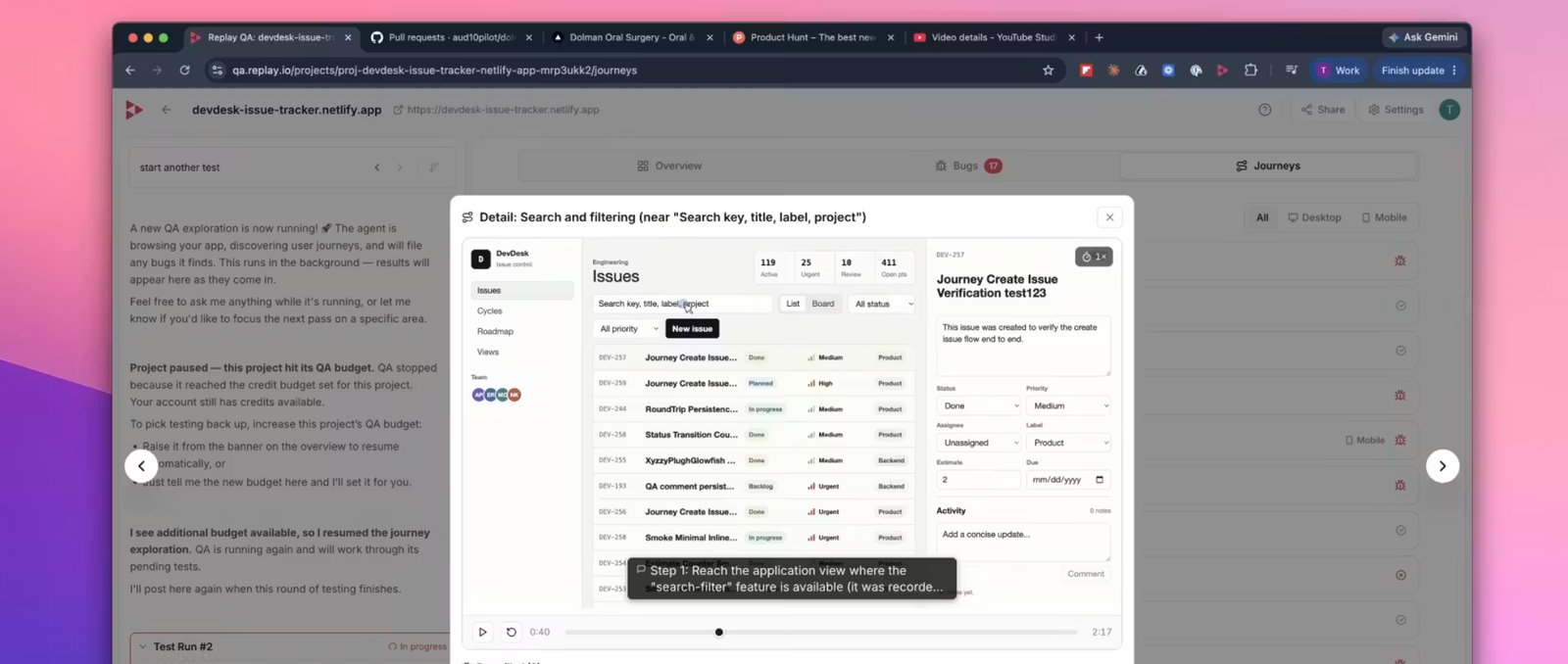Play the journey recording

coord(482,632)
